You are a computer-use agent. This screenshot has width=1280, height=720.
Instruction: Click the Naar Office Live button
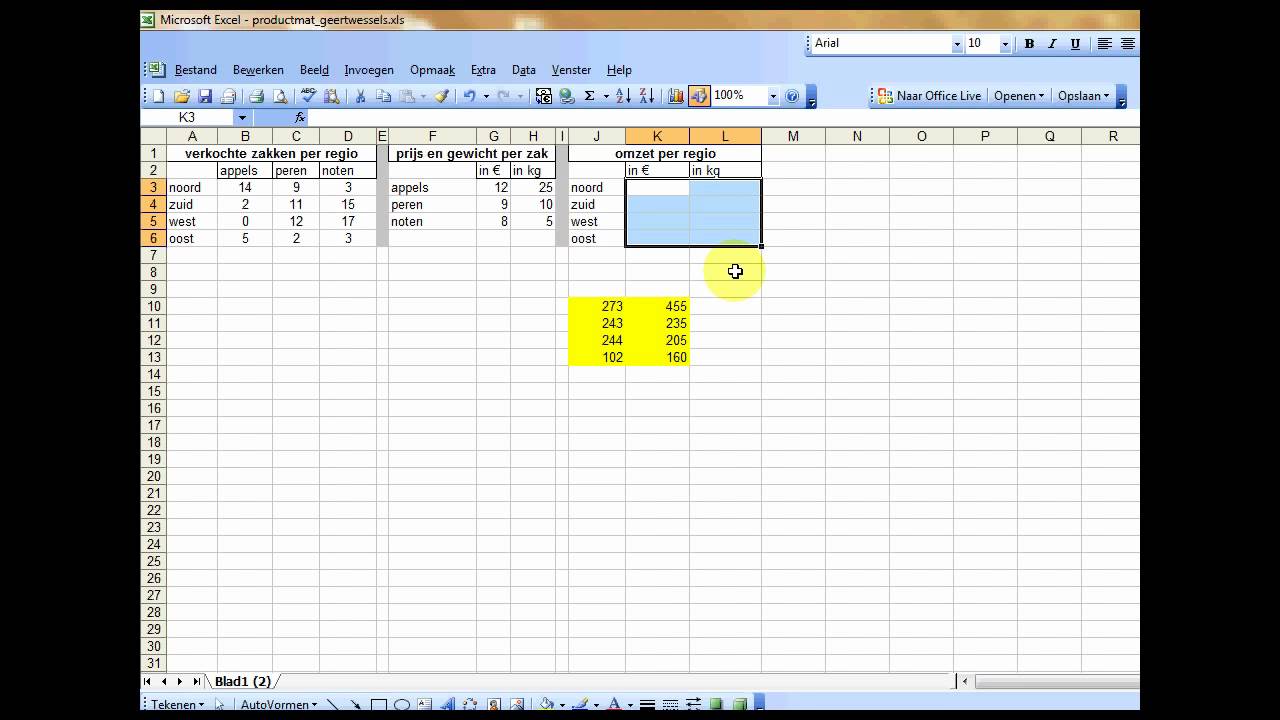929,96
